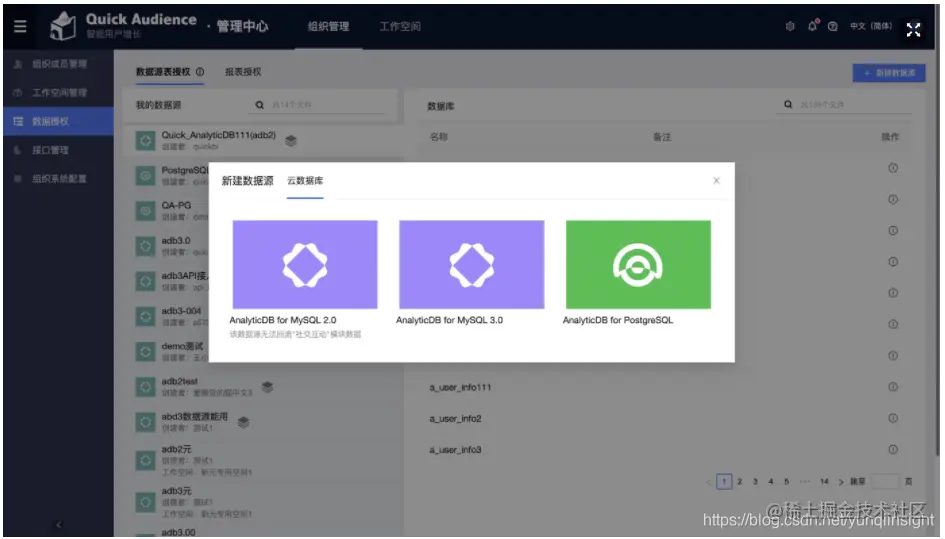
Task: Click data source icon for adb2元
Action: (x=145, y=461)
